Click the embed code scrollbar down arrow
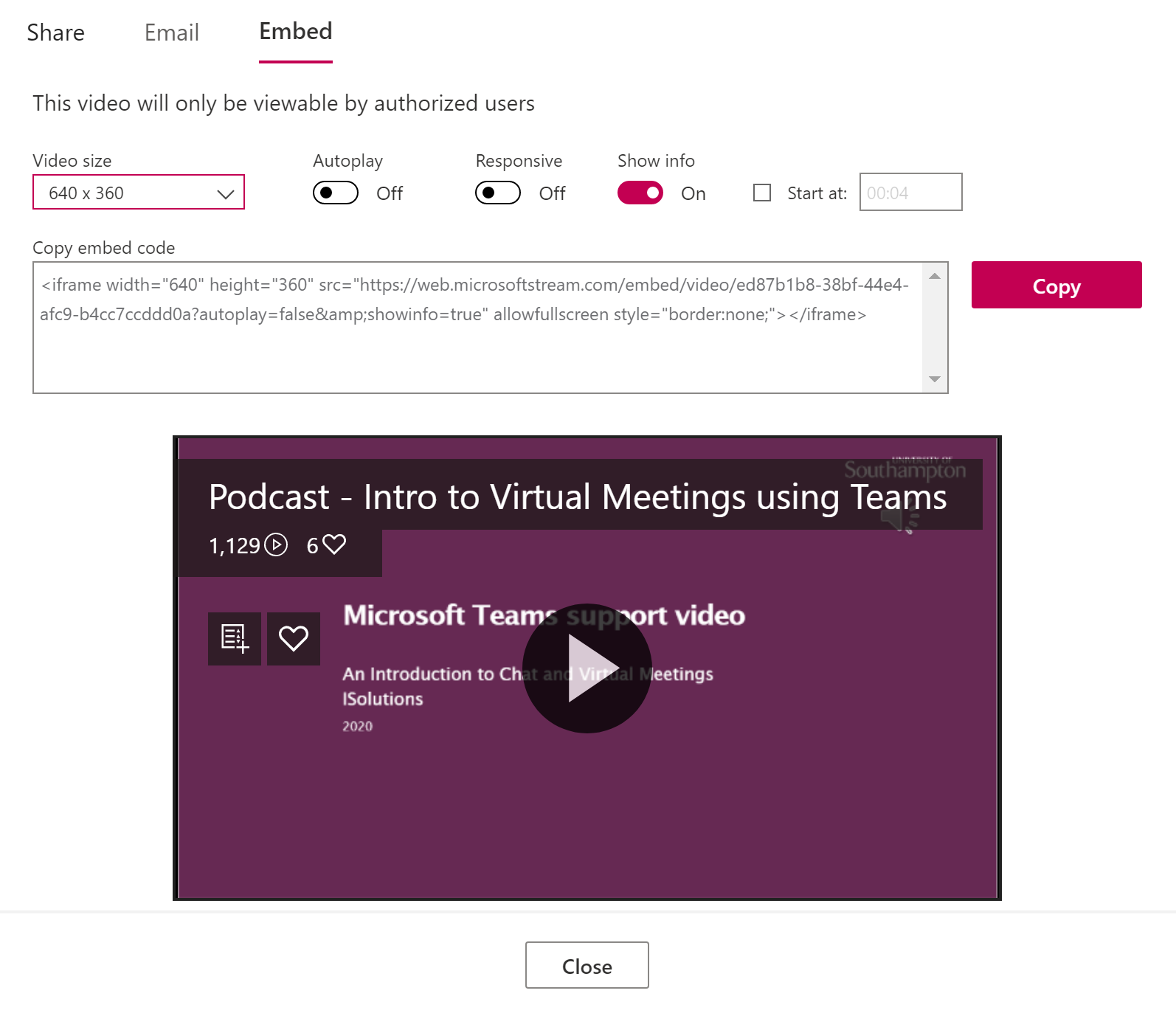Viewport: 1176px width, 1013px height. click(x=935, y=379)
